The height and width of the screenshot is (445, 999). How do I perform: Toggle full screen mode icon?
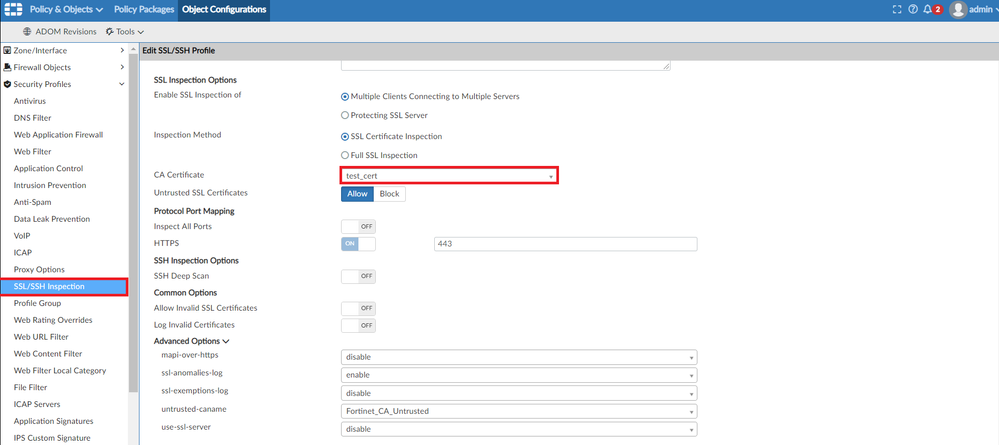(896, 10)
